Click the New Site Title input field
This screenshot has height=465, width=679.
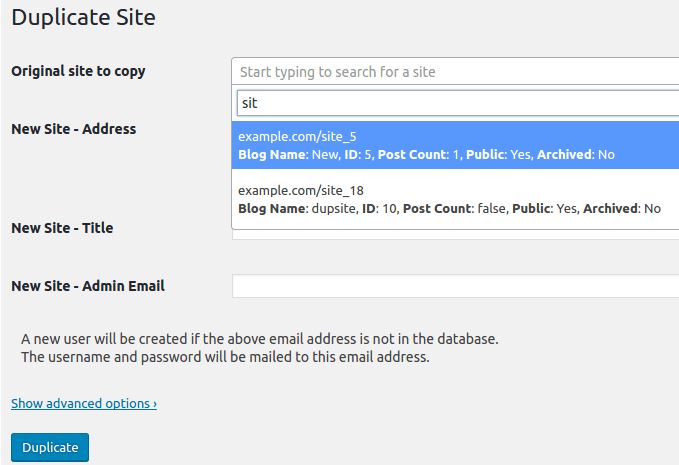456,234
